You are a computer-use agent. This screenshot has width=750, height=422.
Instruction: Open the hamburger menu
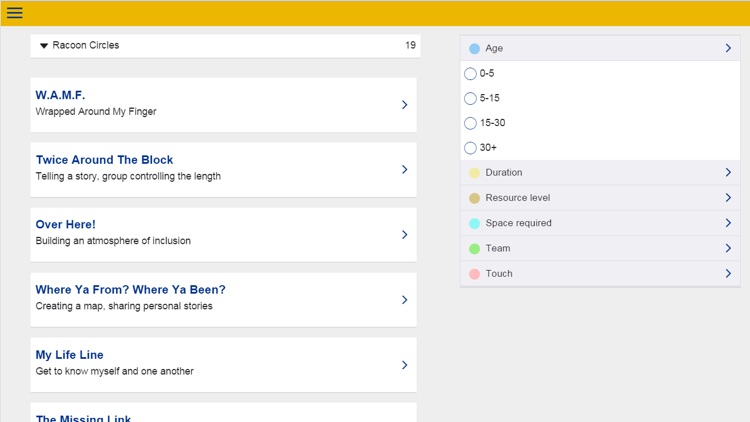click(x=15, y=13)
